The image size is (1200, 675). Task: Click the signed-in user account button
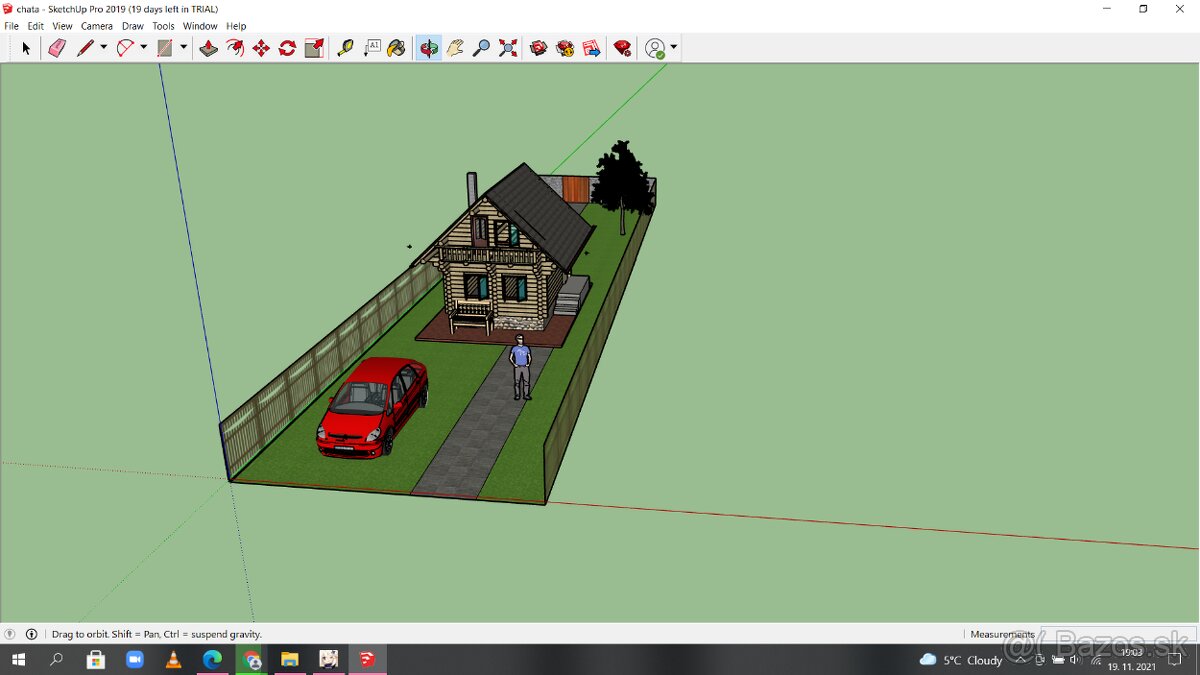(x=655, y=48)
